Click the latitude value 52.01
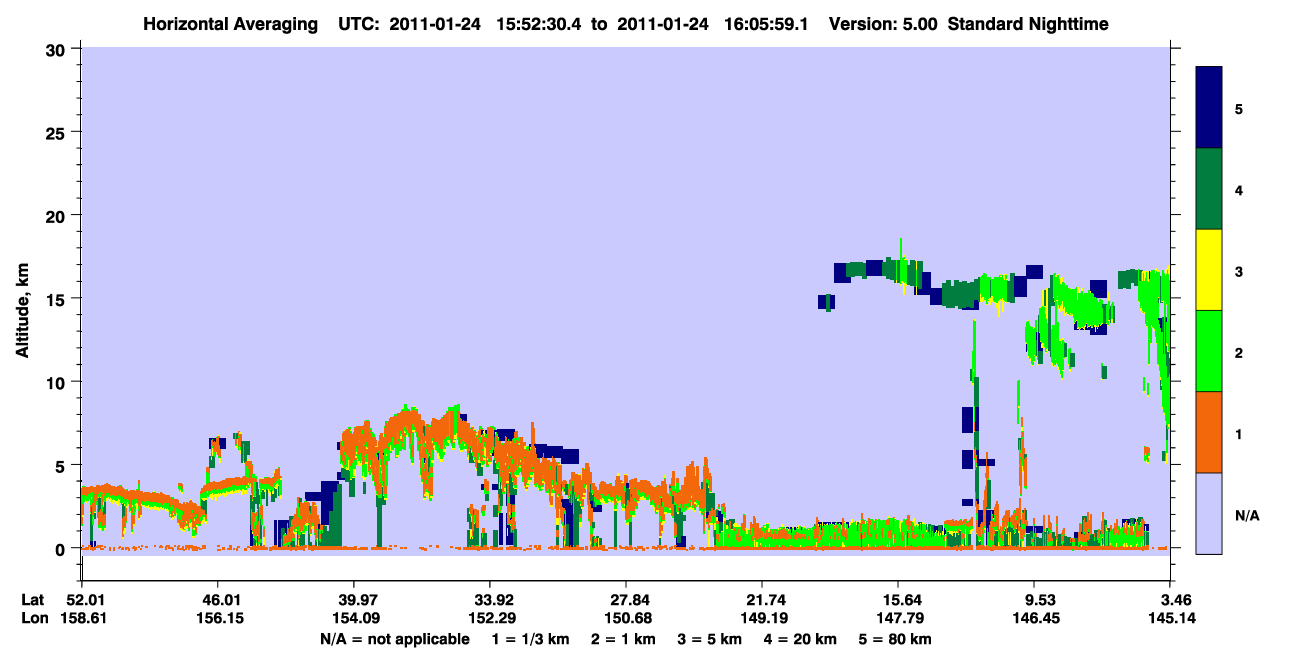The width and height of the screenshot is (1300, 667). coord(82,600)
